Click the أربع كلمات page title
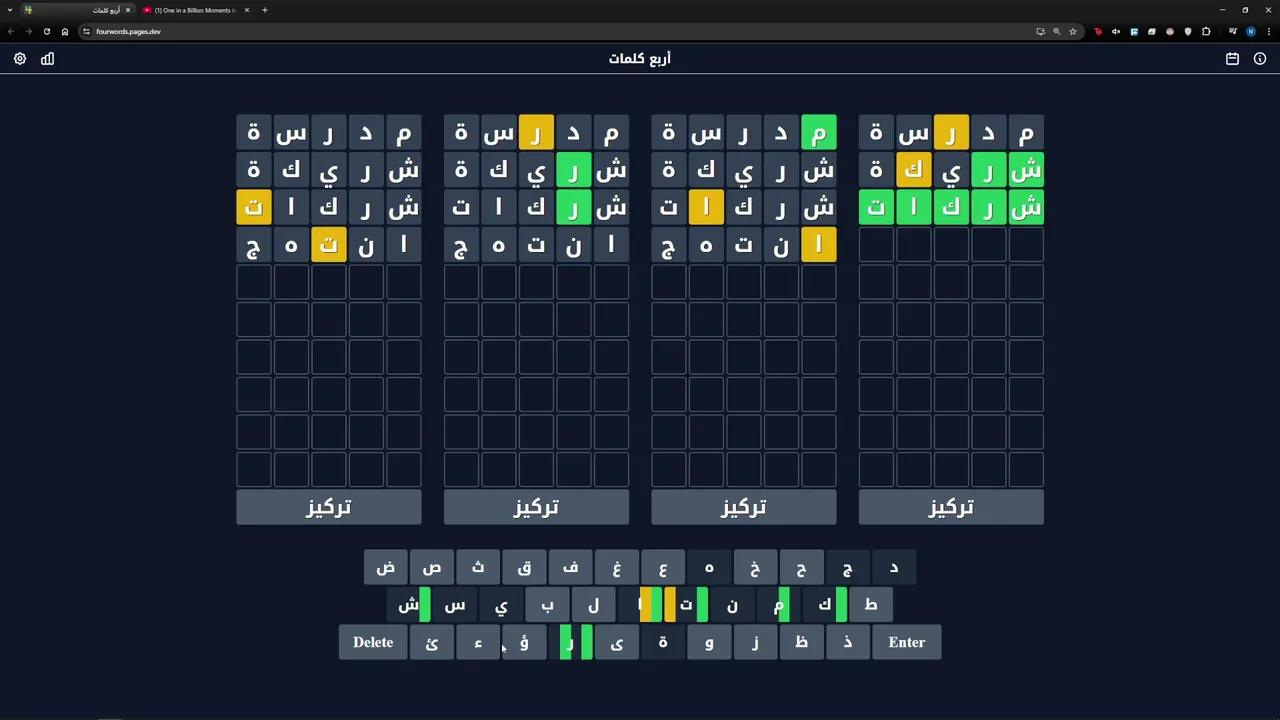The image size is (1280, 720). [640, 59]
